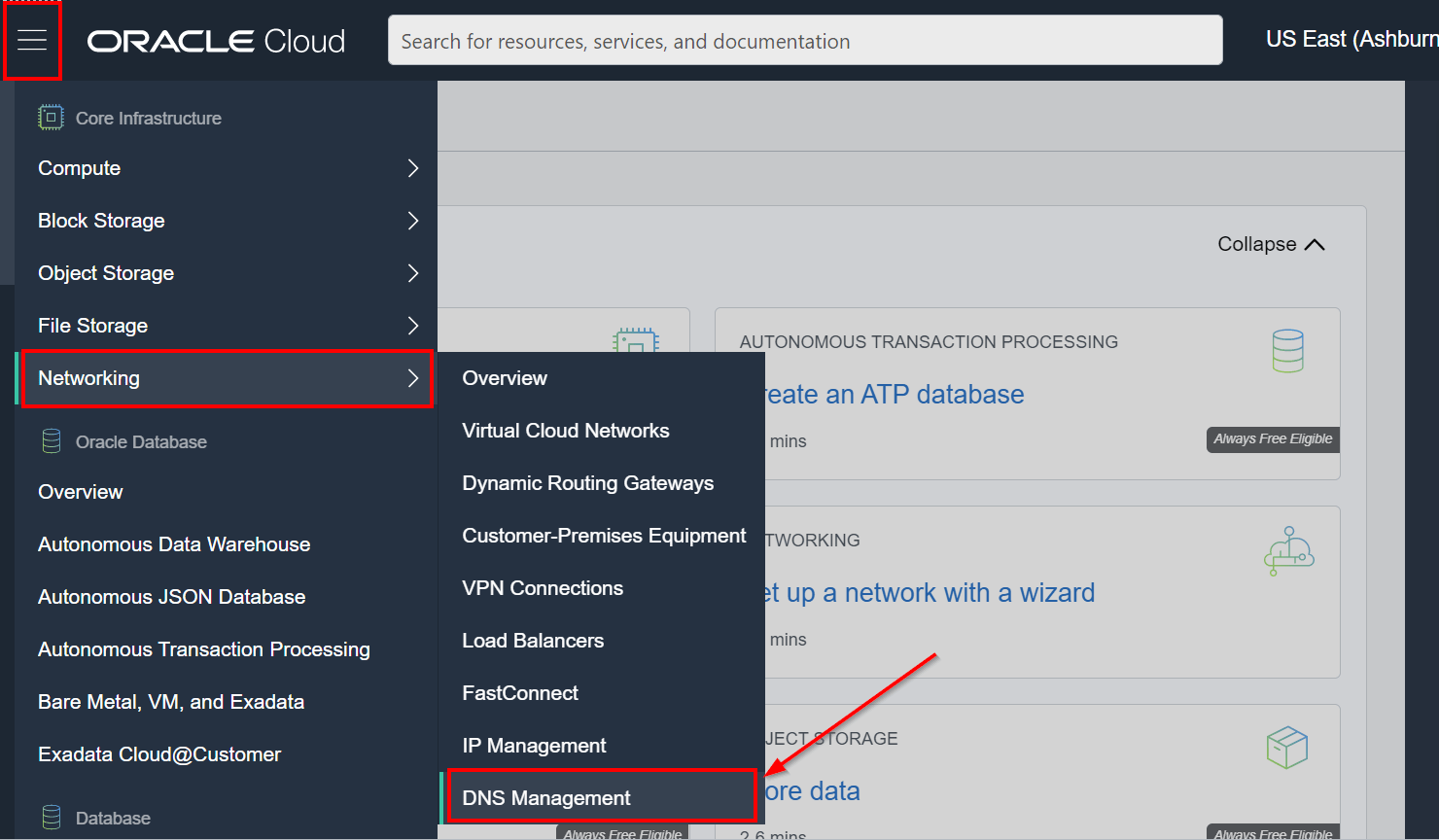Open Autonomous Data Warehouse menu item
1439x840 pixels.
pos(173,543)
